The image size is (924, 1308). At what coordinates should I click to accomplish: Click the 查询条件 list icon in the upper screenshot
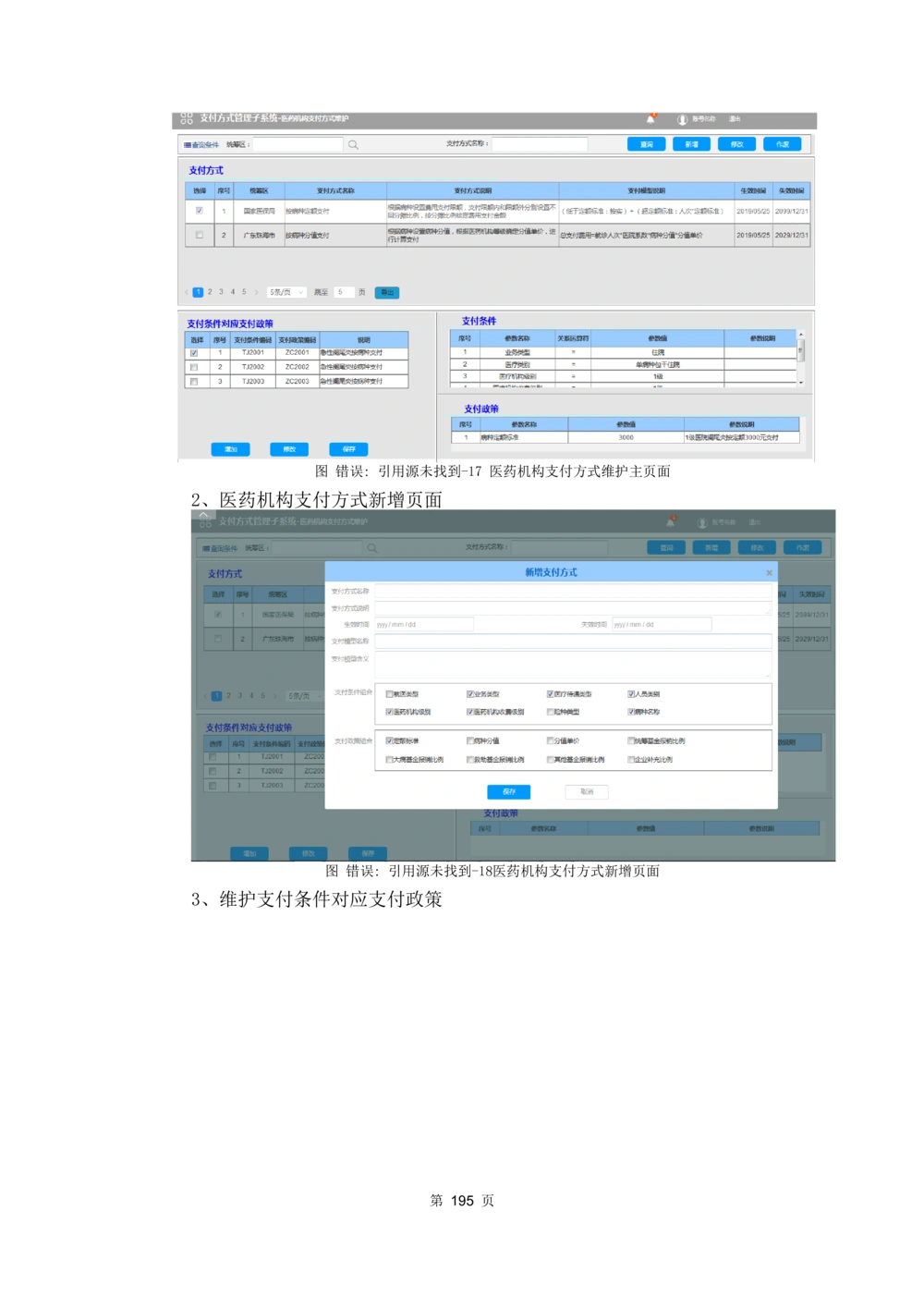click(188, 145)
